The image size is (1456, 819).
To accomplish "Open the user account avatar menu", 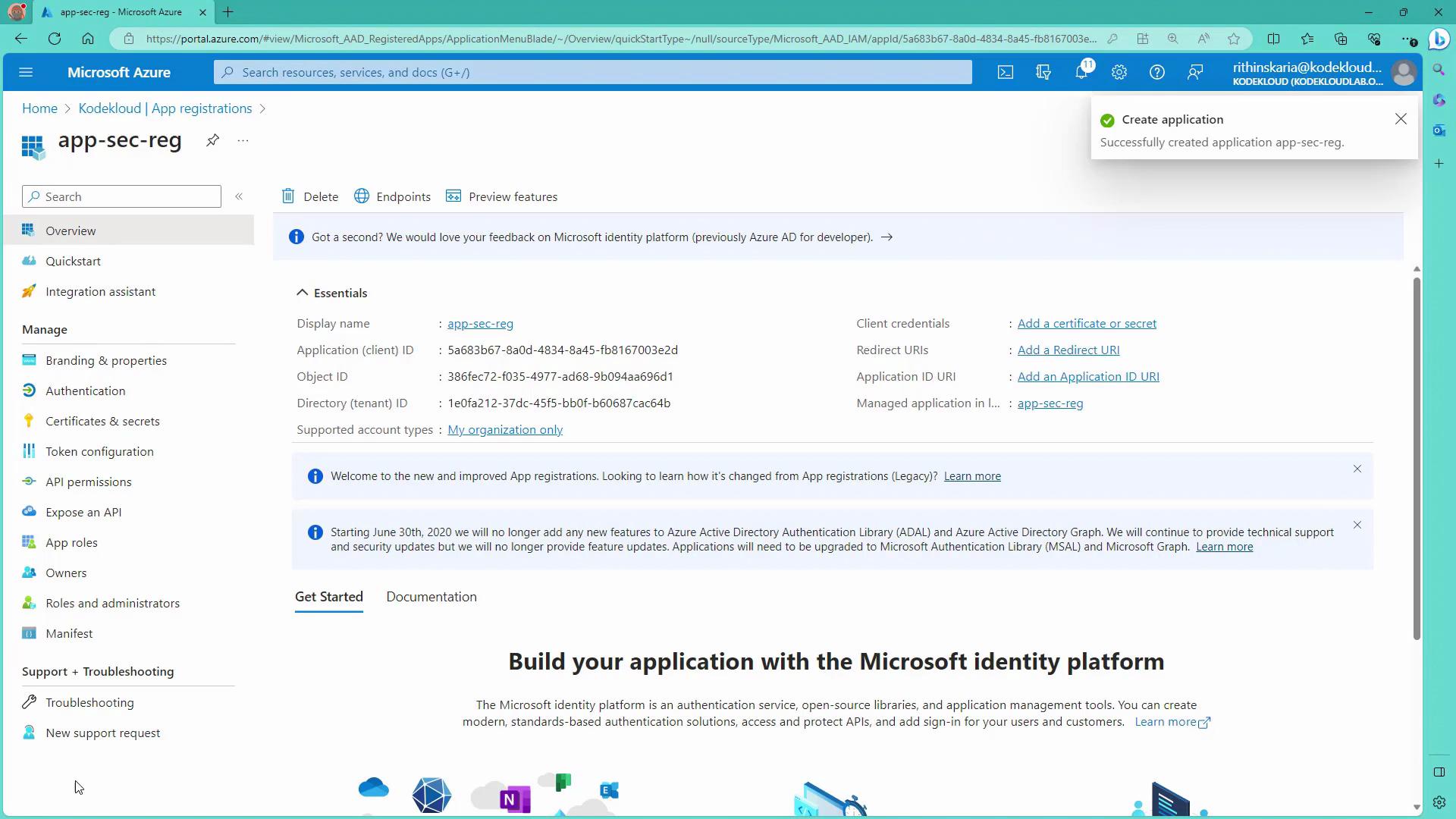I will click(1404, 73).
